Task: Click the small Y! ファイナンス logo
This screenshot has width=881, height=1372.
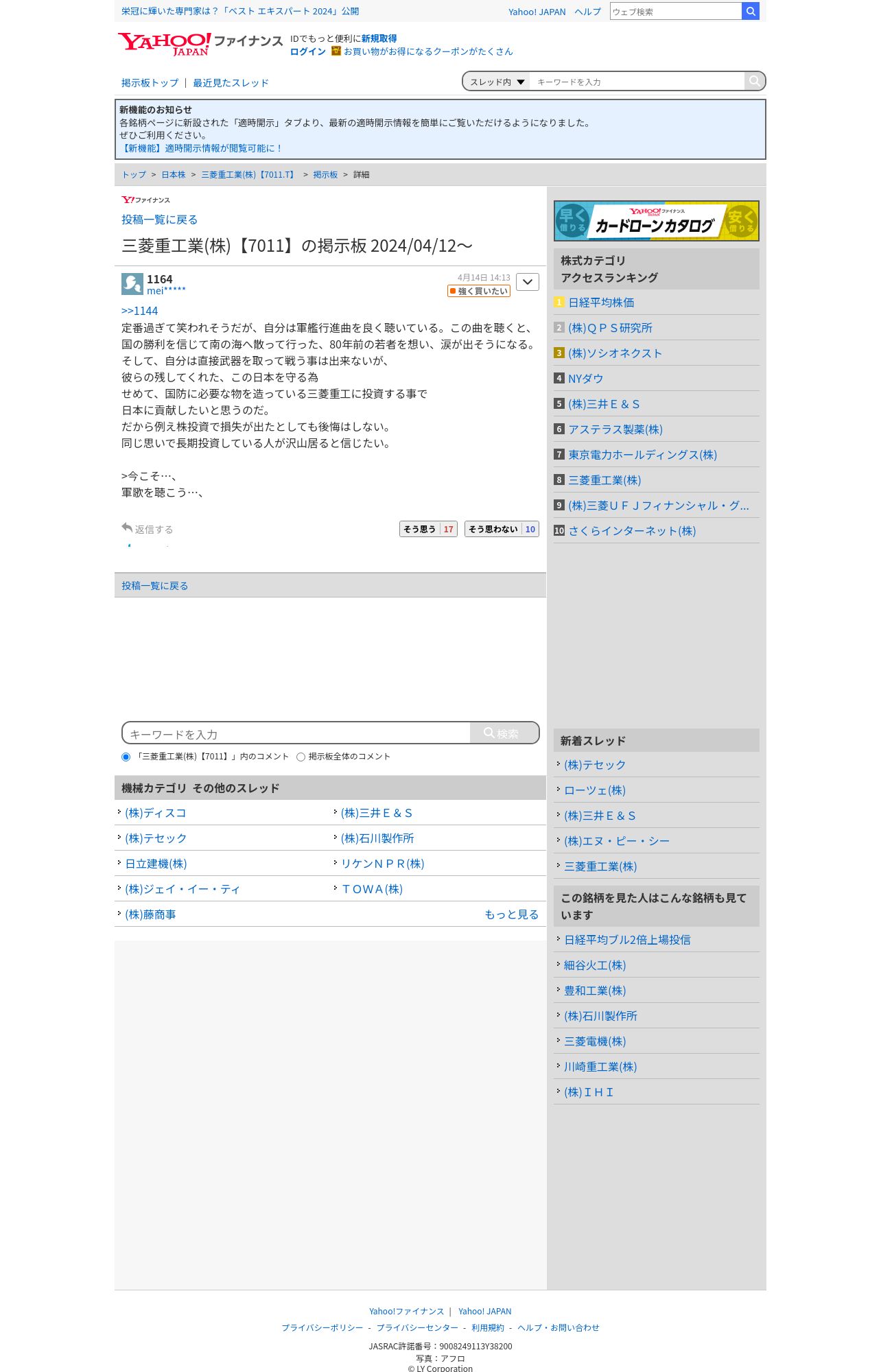Action: [145, 200]
